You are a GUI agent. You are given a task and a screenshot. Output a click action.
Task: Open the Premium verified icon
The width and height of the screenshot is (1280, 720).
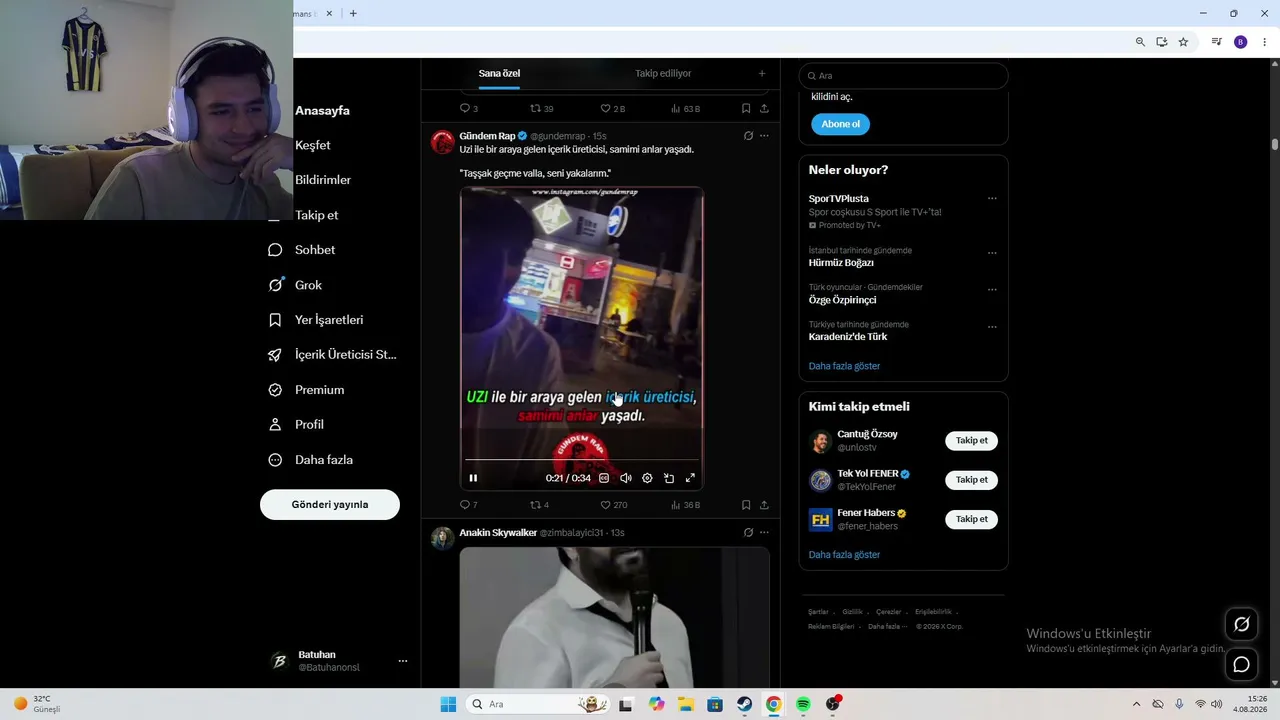[275, 390]
